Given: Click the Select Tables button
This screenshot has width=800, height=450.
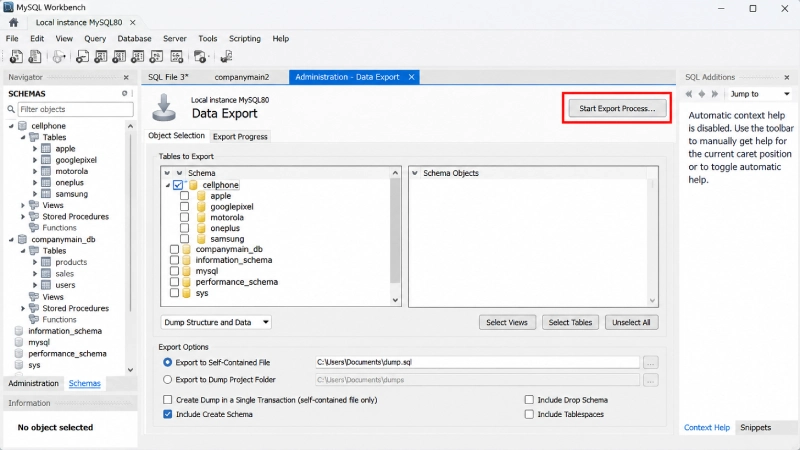Looking at the screenshot, I should point(570,322).
